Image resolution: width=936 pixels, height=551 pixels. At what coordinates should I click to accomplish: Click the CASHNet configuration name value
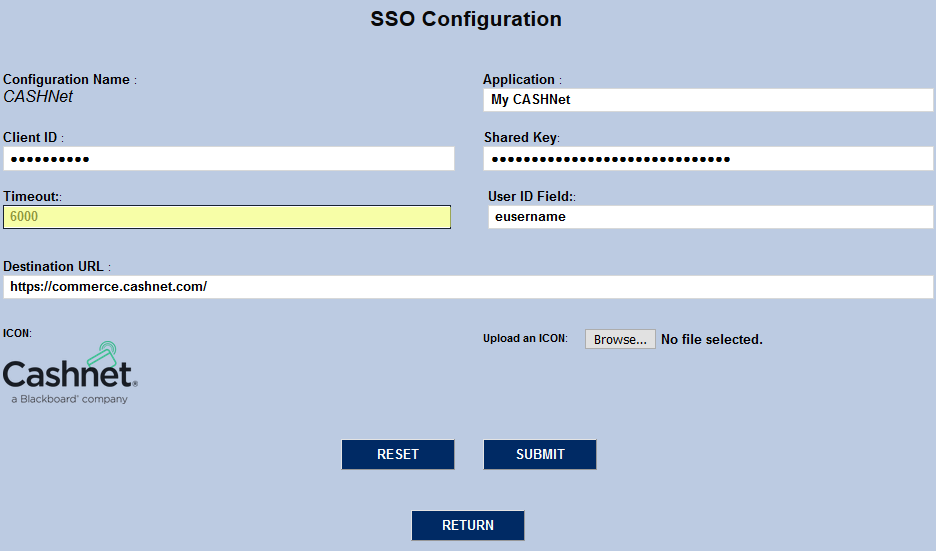[38, 97]
